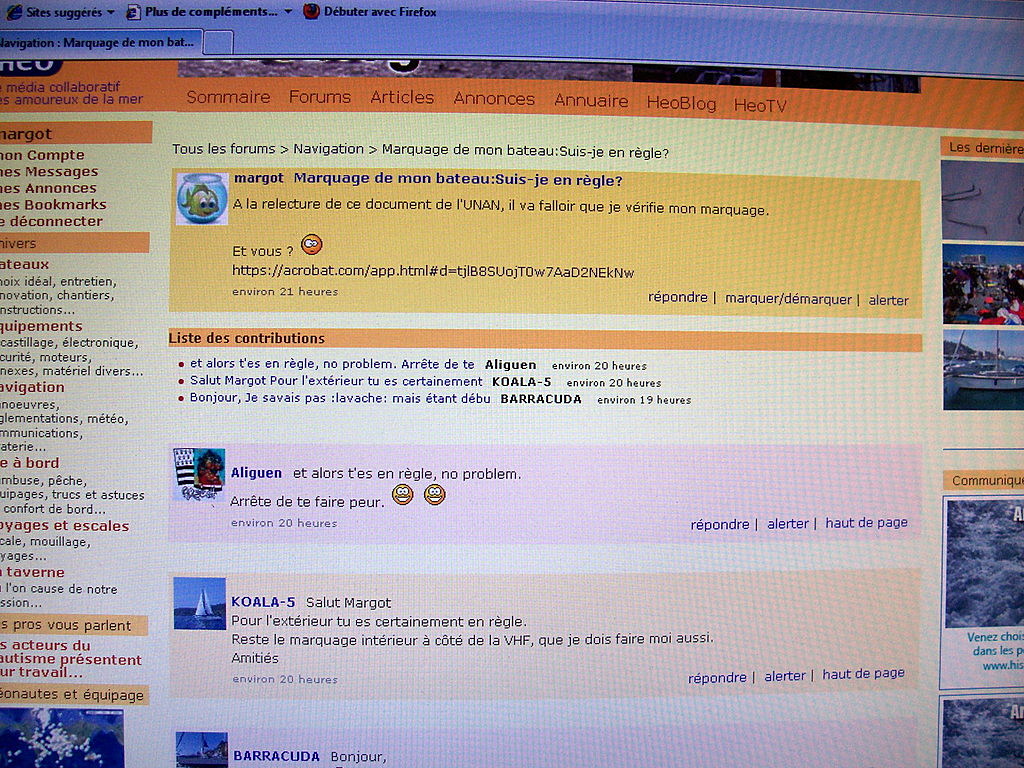The height and width of the screenshot is (768, 1024).
Task: Click Tous les forums breadcrumb
Action: pos(223,149)
